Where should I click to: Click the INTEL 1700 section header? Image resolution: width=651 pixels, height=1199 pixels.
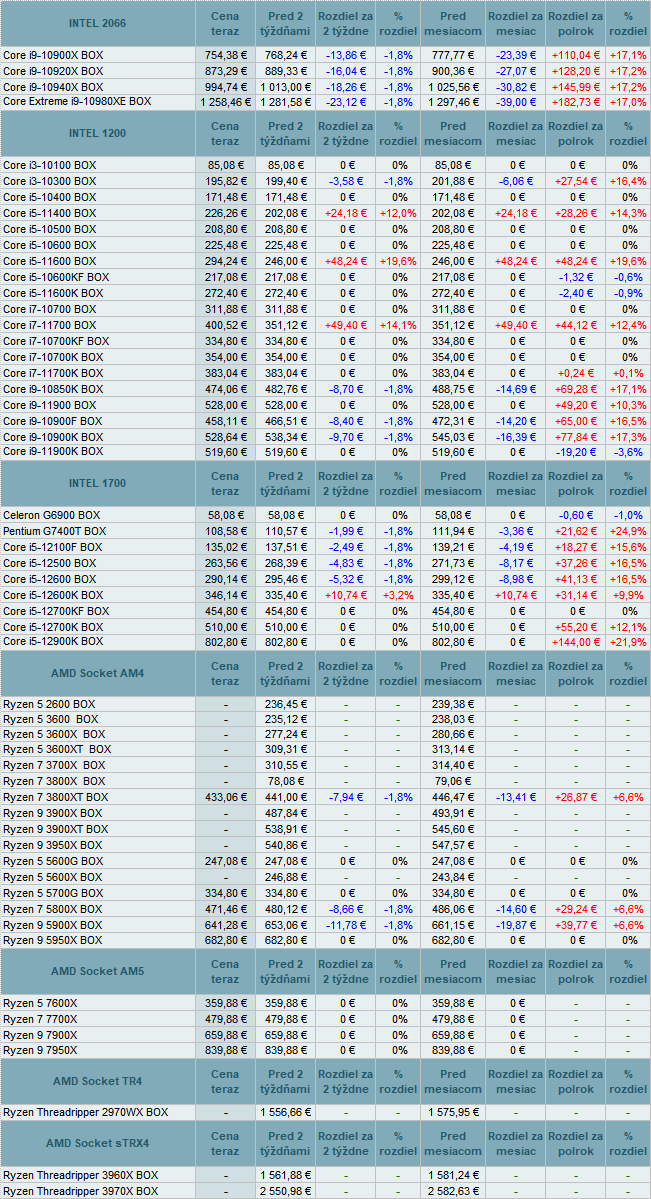tap(98, 483)
